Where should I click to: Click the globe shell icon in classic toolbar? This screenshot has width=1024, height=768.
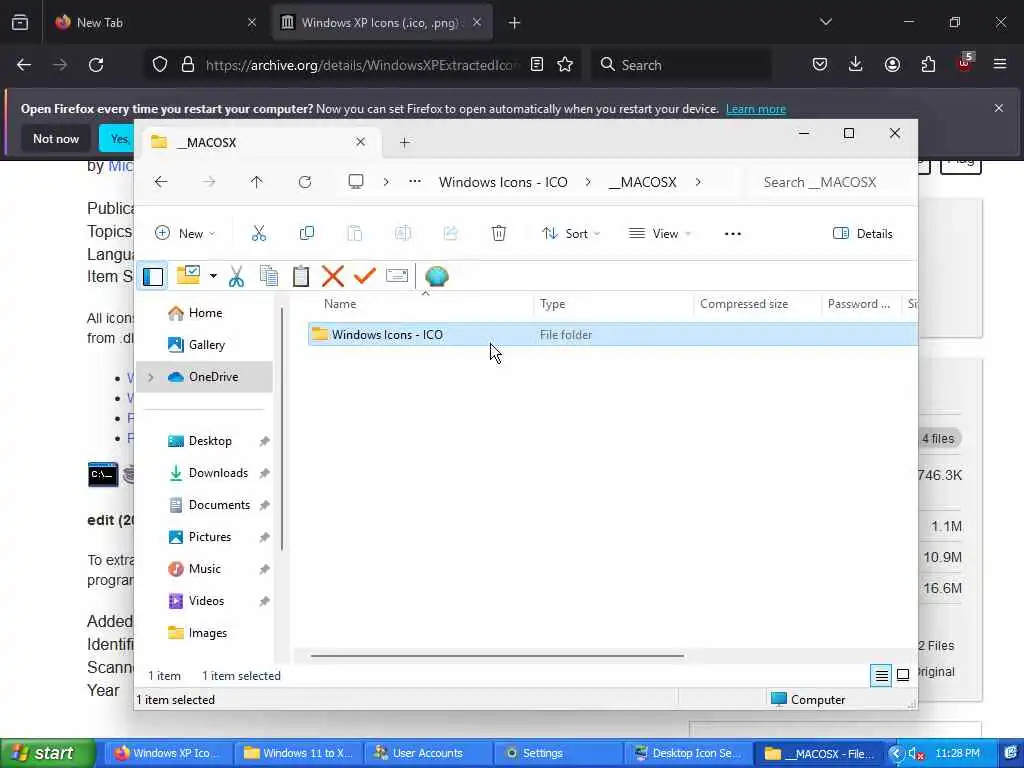[x=436, y=276]
